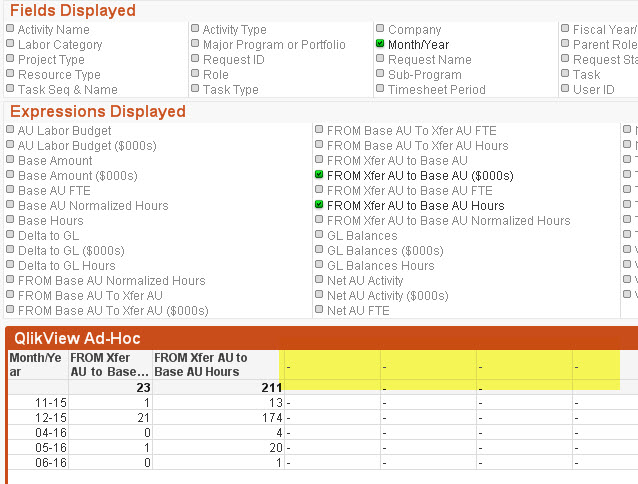Image resolution: width=638 pixels, height=484 pixels.
Task: Enable AU Labor Budget ($000s) expression
Action: pos(10,145)
